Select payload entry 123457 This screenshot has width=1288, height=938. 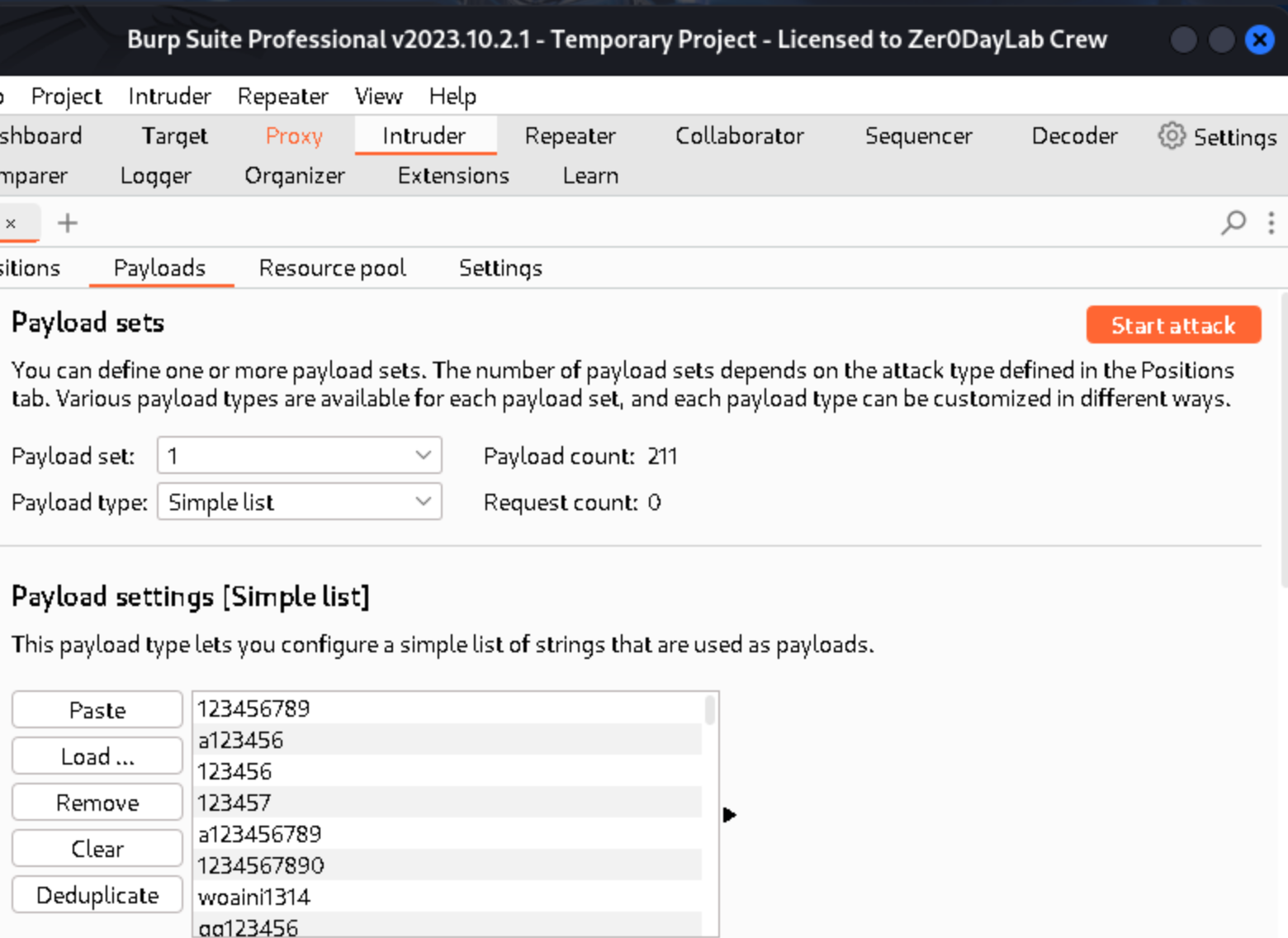coord(447,803)
